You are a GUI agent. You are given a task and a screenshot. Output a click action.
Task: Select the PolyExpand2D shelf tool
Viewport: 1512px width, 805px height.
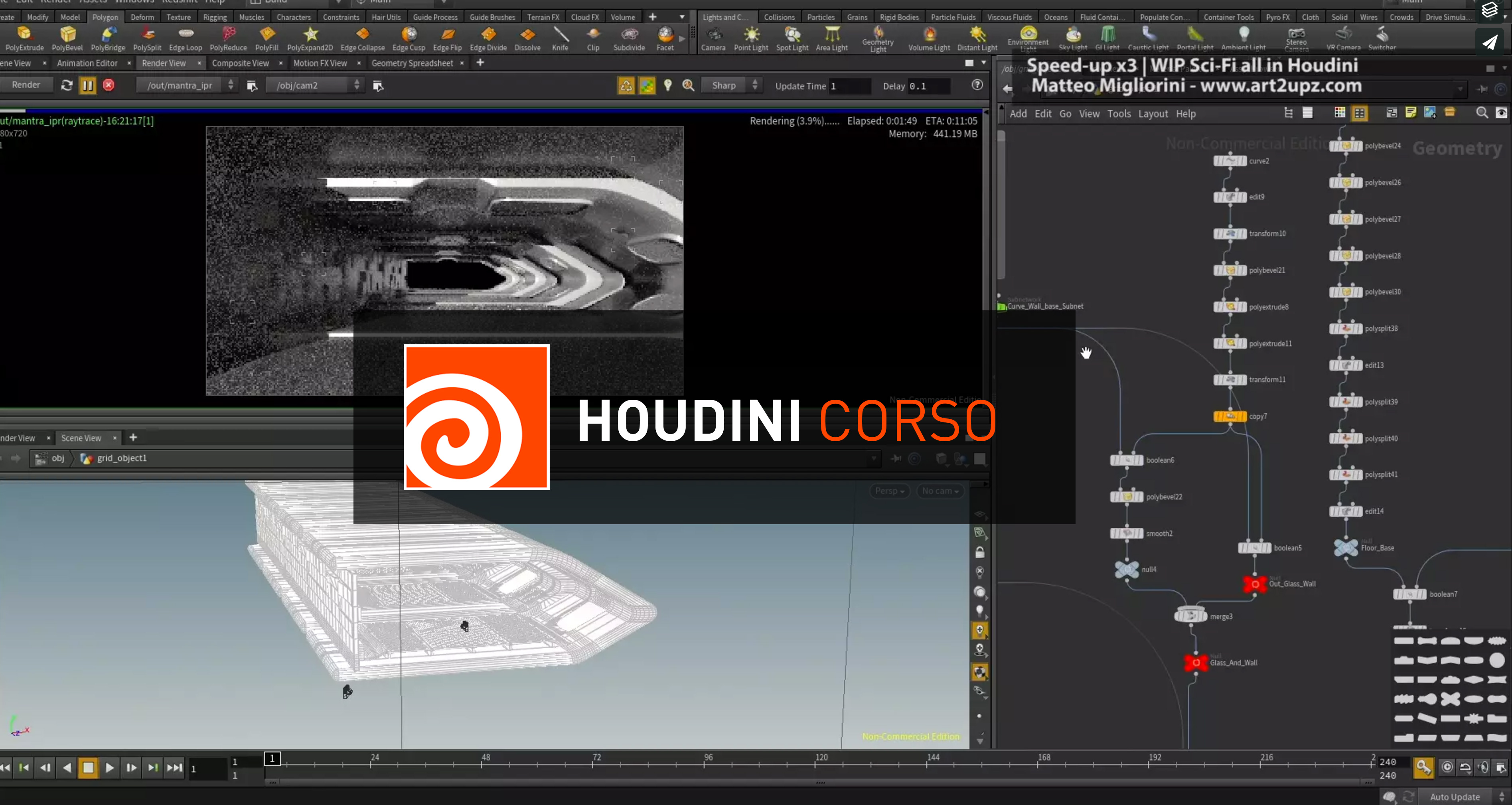310,39
